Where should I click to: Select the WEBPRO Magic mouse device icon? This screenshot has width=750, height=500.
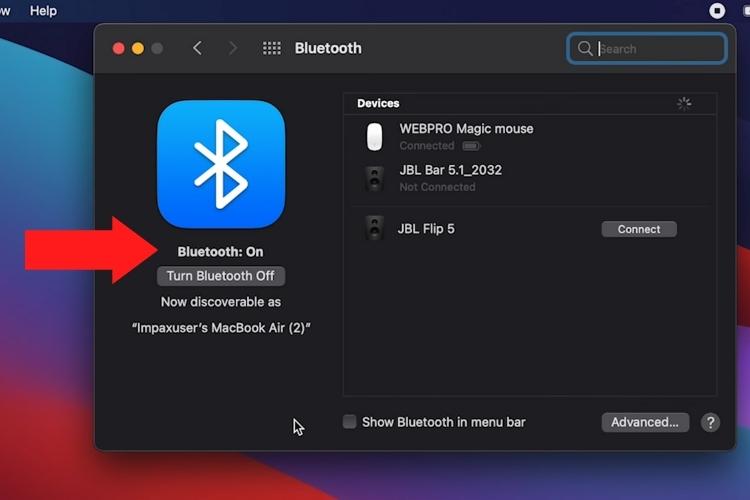coord(375,137)
